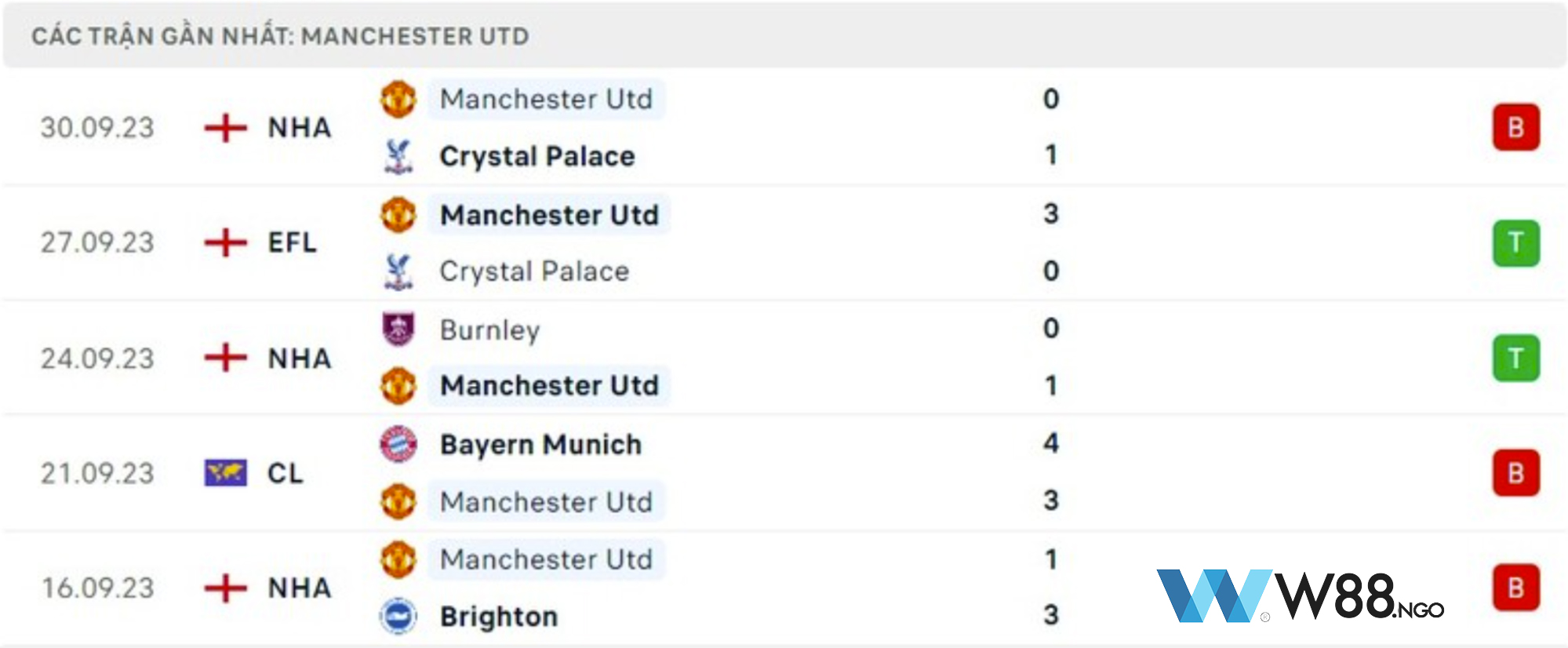Click red B badge for Bayern Munich match
The width and height of the screenshot is (1568, 648).
(x=1515, y=473)
